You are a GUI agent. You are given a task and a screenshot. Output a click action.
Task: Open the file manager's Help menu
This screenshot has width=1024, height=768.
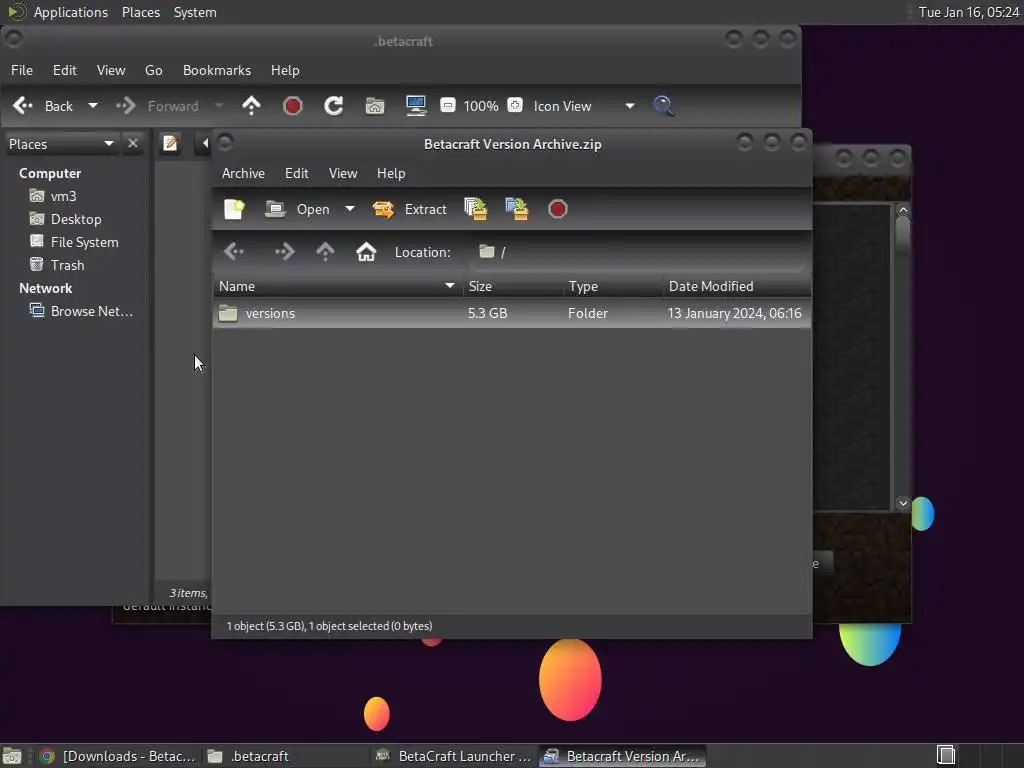[285, 70]
